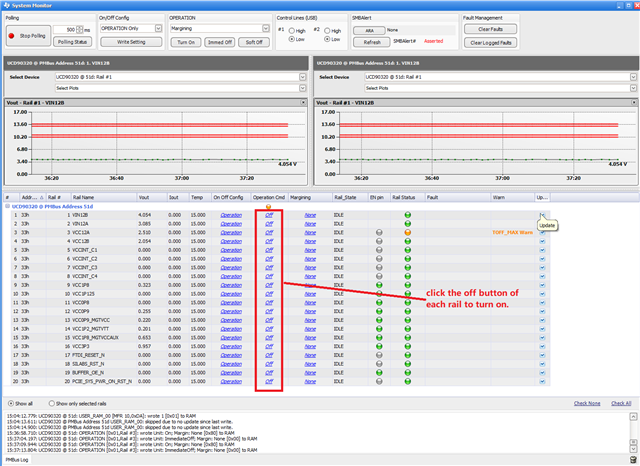Click the polling interval spinner arrows
This screenshot has height=466, width=640.
coord(80,30)
